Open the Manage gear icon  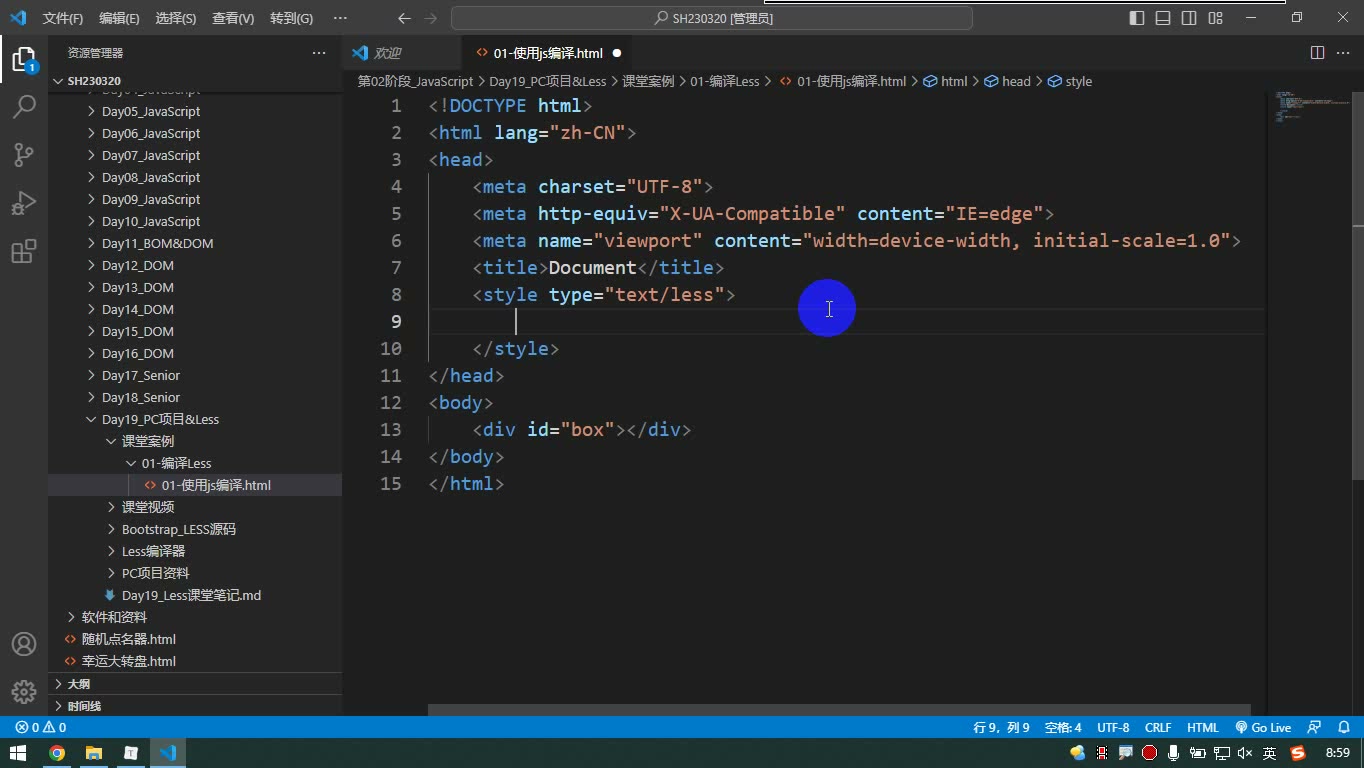(24, 692)
